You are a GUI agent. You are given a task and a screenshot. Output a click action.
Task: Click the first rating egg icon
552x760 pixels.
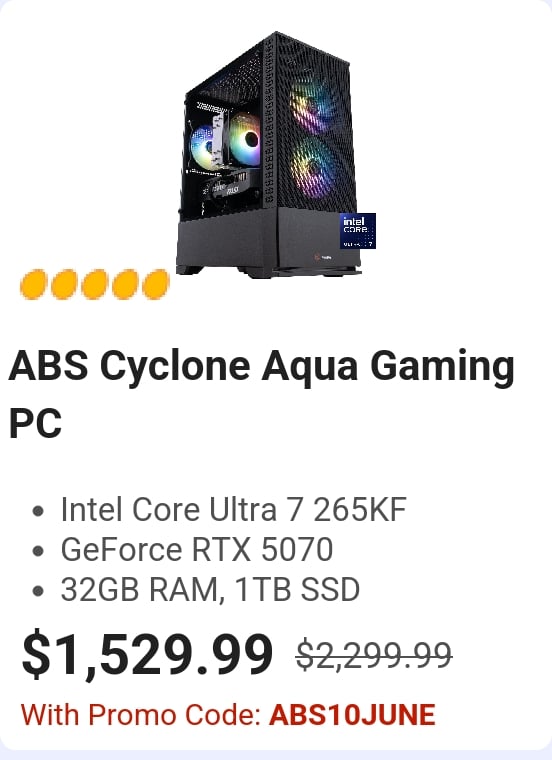33,284
